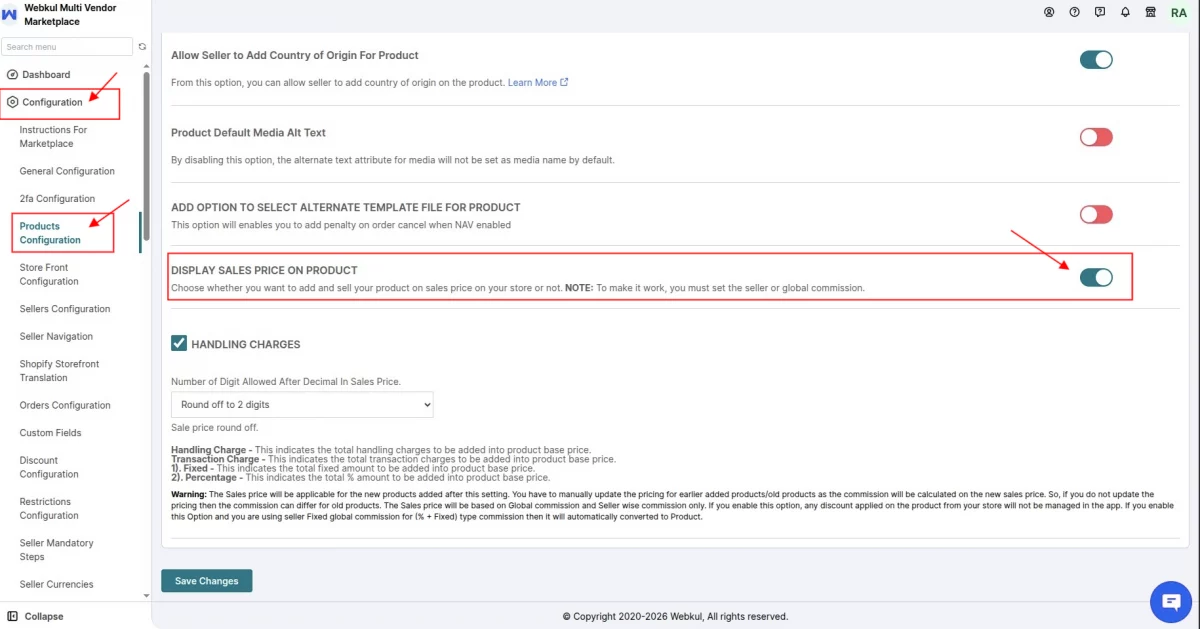
Task: Open Sellers Configuration in sidebar
Action: click(x=65, y=309)
